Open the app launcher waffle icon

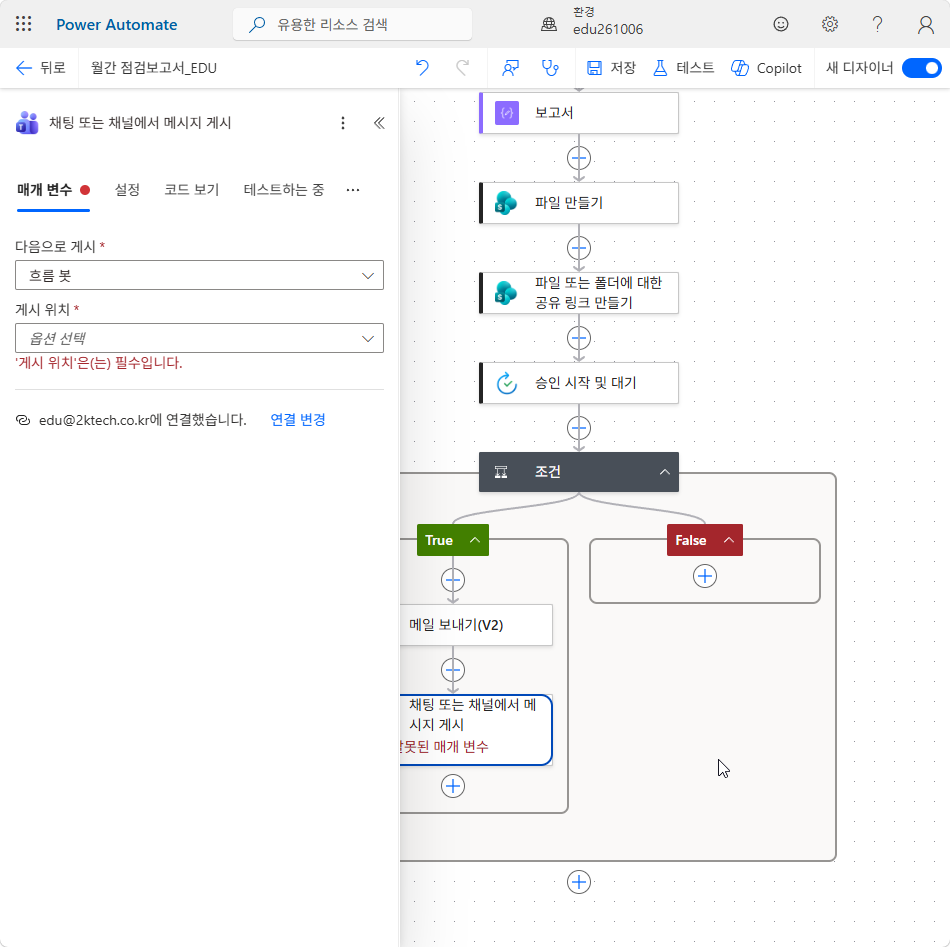click(x=24, y=24)
